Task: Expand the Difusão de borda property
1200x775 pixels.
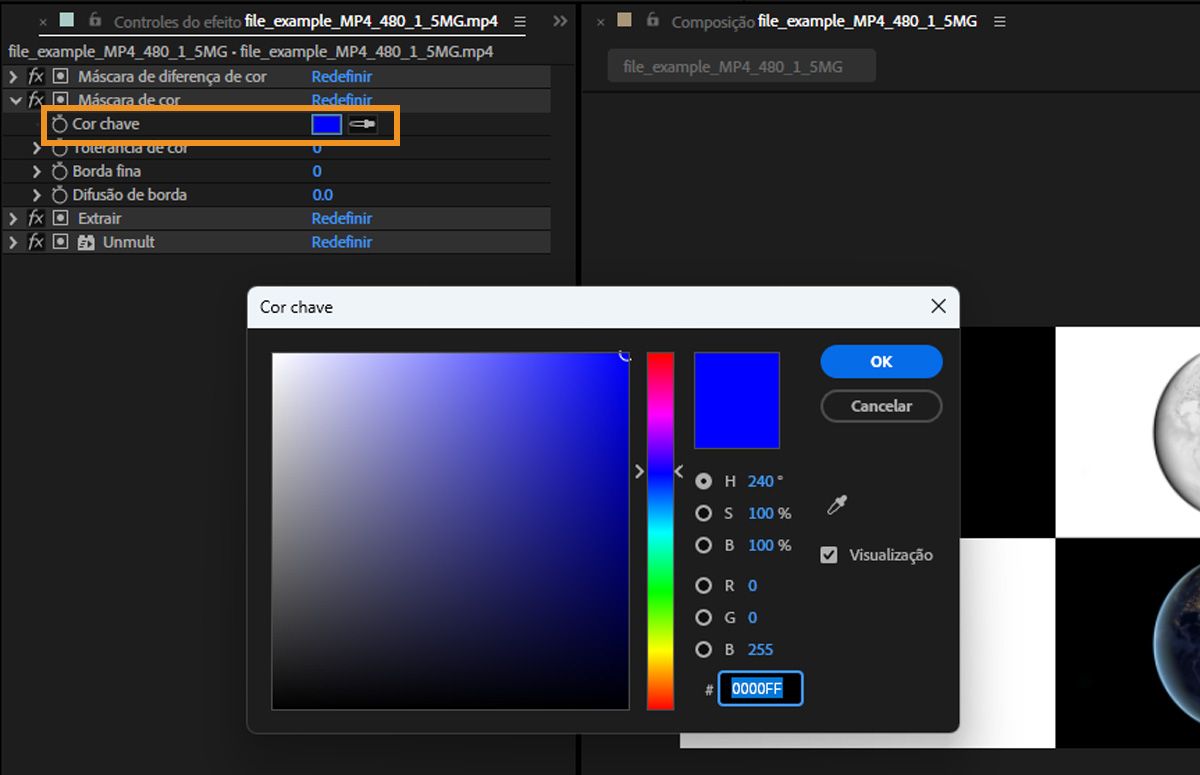Action: [x=37, y=195]
